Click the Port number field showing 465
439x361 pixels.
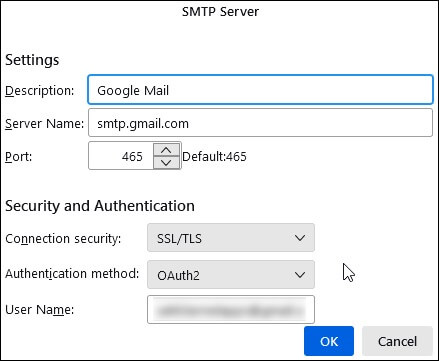(x=121, y=156)
